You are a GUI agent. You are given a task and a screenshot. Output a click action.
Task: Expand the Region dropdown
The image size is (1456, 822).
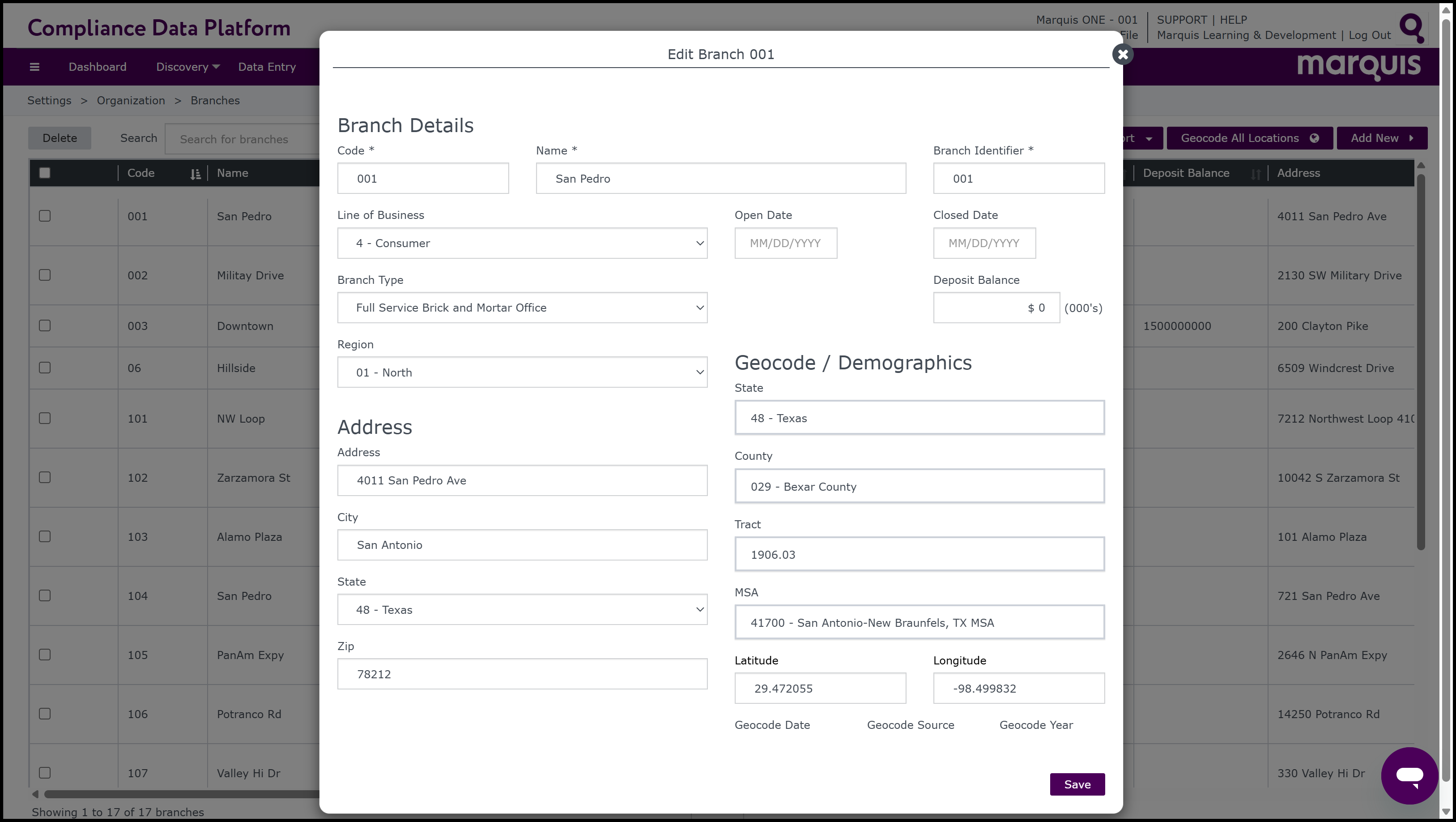[x=522, y=372]
